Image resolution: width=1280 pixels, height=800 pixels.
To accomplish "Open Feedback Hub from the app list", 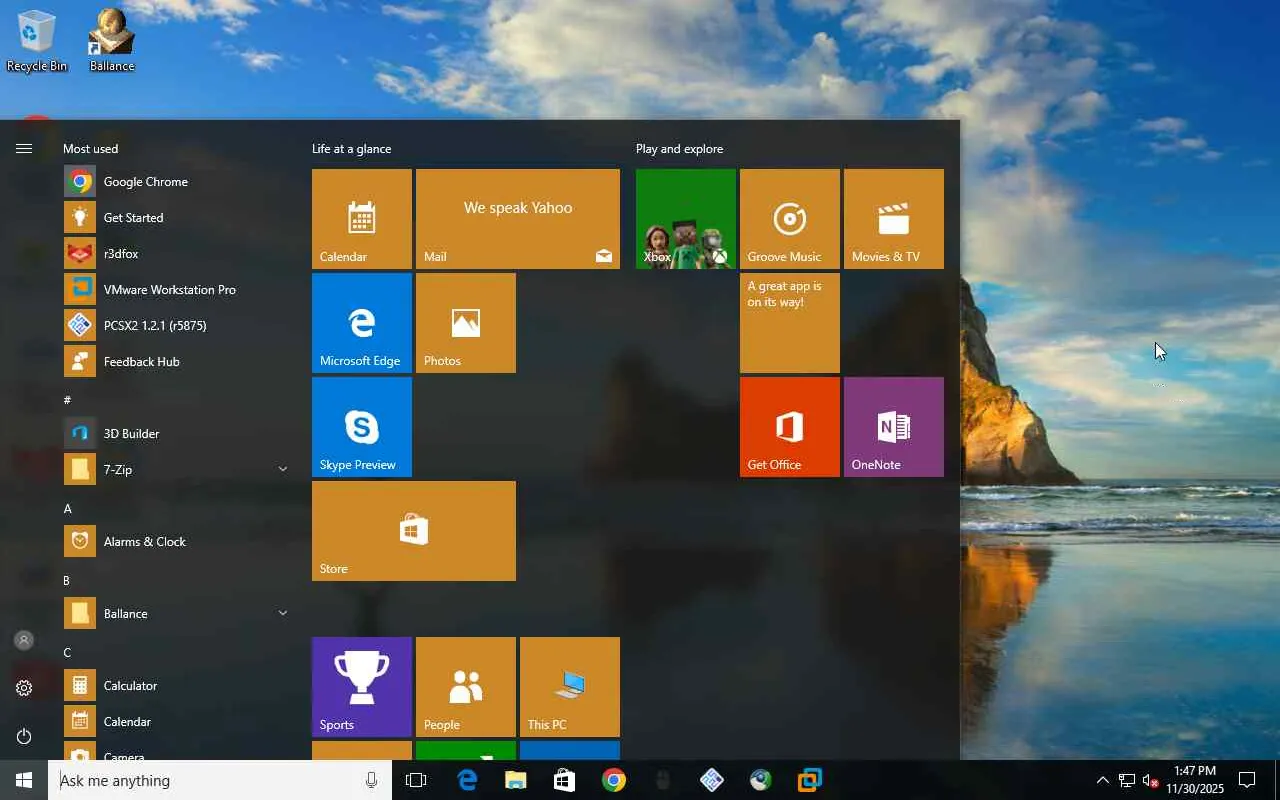I will tap(176, 362).
